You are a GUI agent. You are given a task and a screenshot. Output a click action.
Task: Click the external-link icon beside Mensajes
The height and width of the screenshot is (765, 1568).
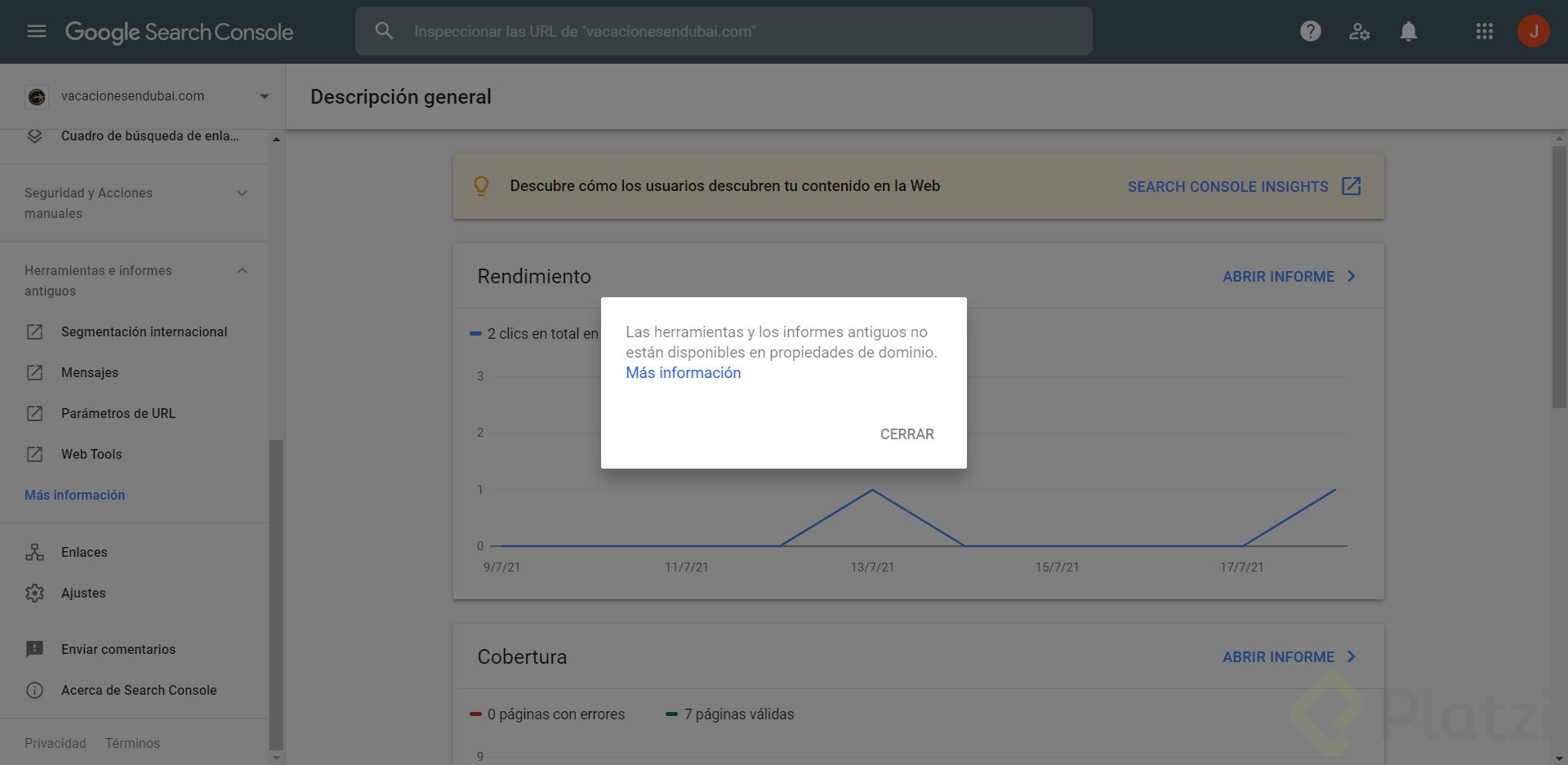tap(34, 373)
